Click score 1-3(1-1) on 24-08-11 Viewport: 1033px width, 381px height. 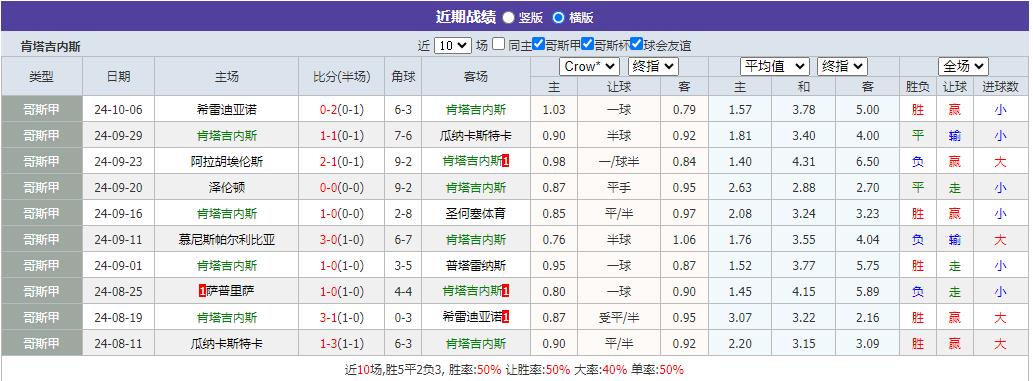click(341, 343)
